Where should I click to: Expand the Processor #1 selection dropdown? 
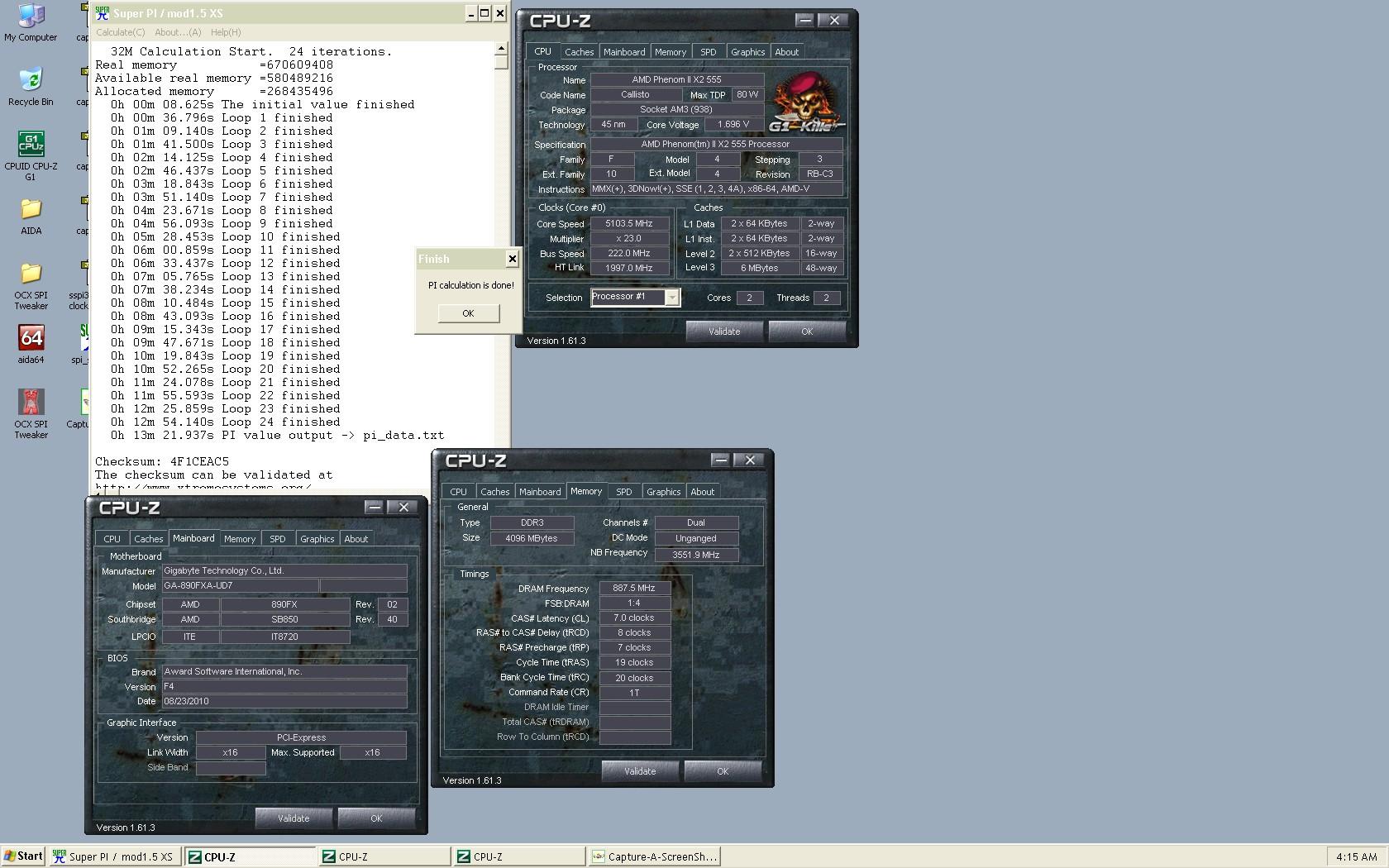click(x=672, y=298)
